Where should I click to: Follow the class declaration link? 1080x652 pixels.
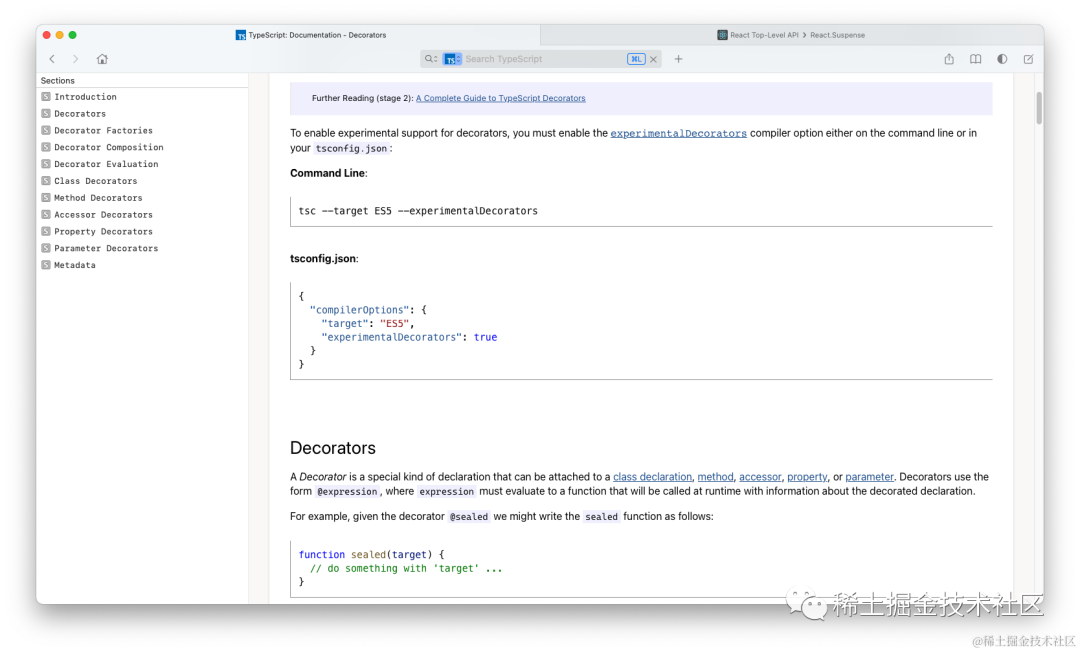coord(652,477)
